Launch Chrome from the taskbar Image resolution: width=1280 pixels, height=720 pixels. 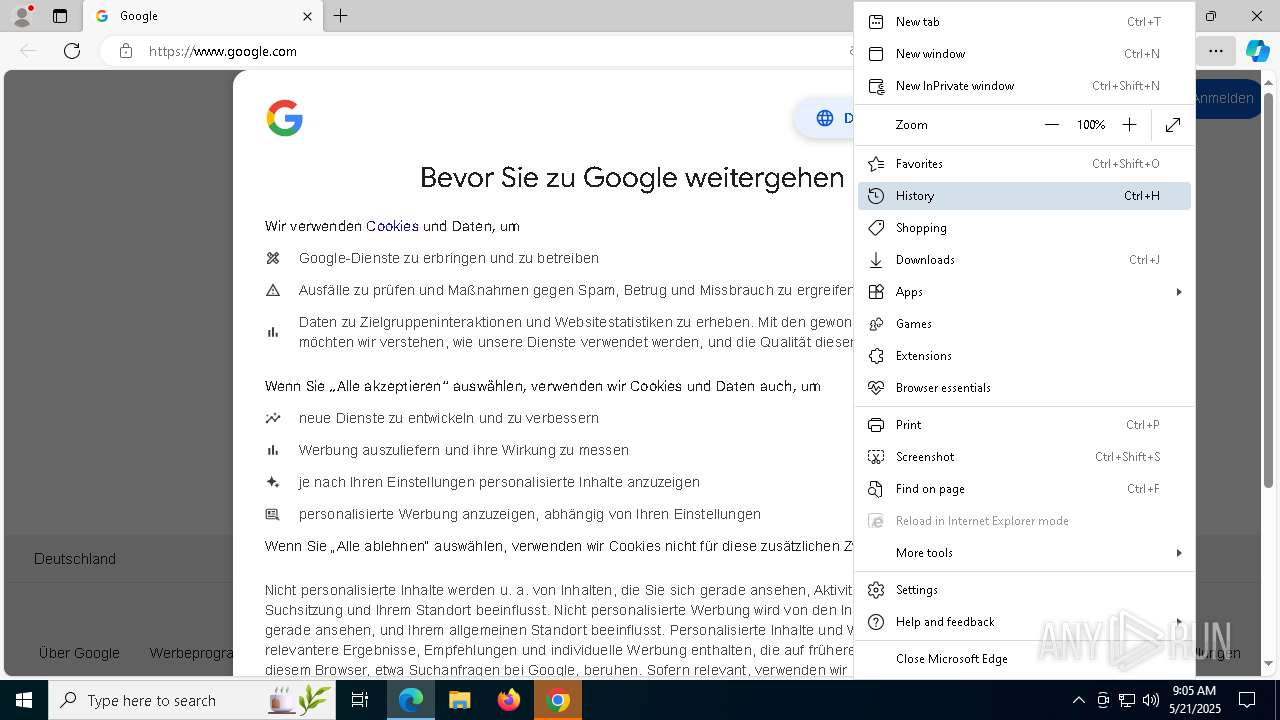coord(559,700)
